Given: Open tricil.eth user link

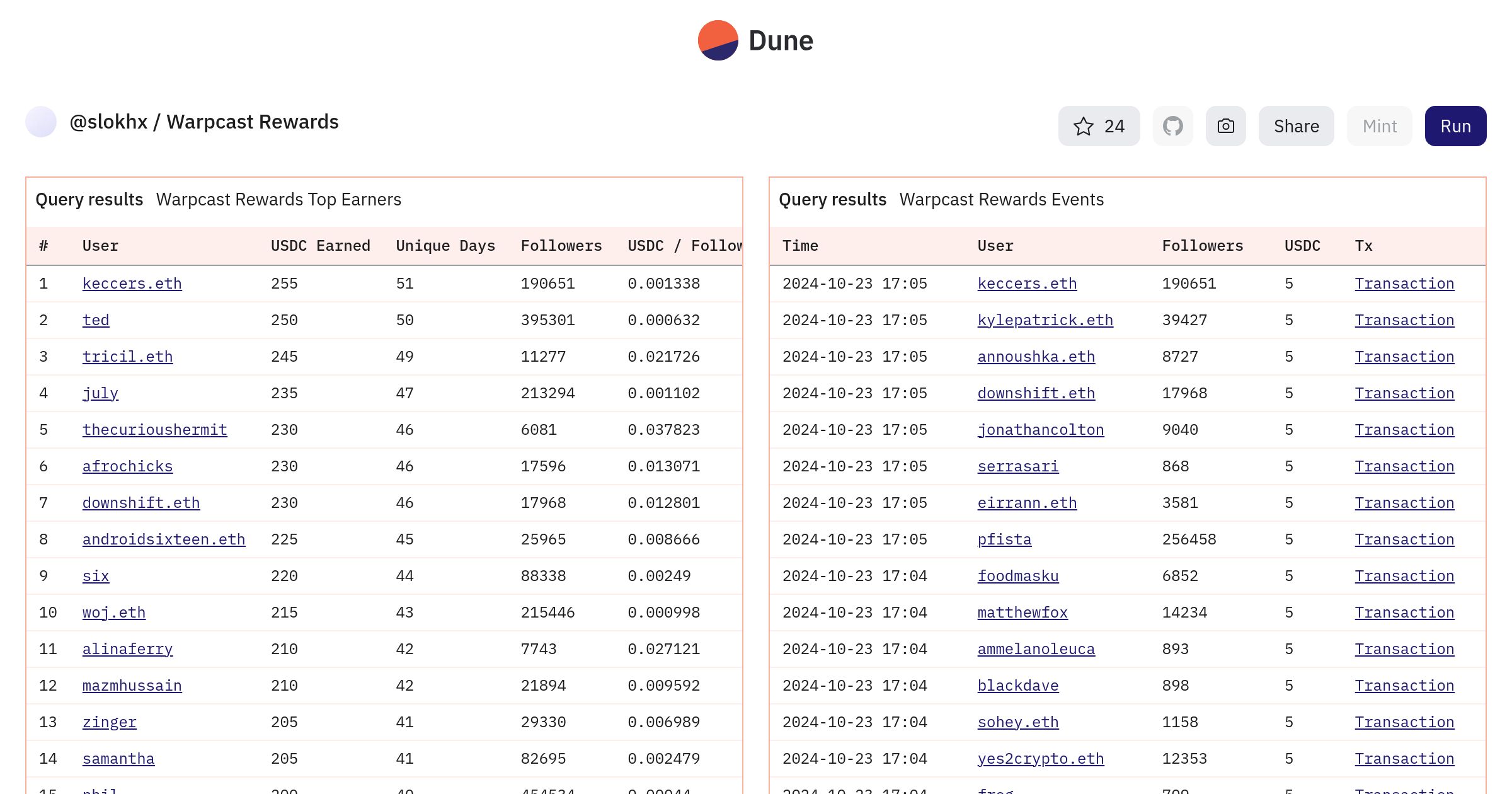Looking at the screenshot, I should (x=127, y=357).
